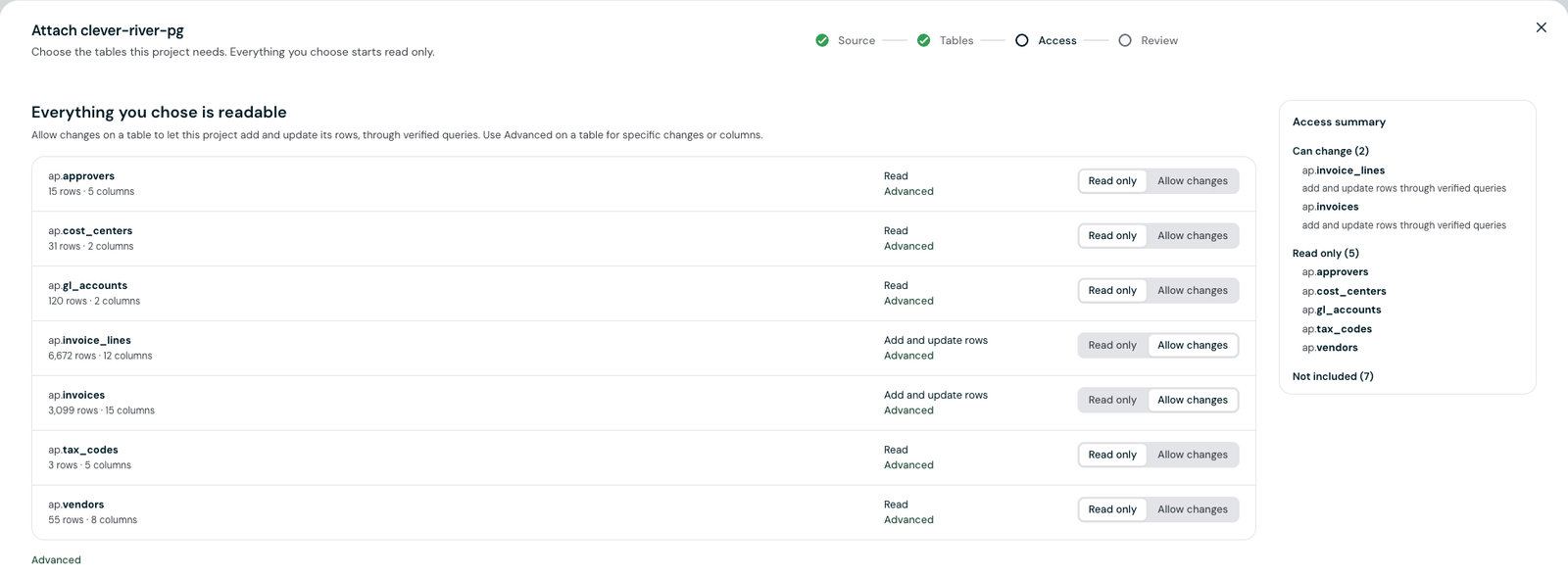The width and height of the screenshot is (1568, 578).
Task: Click 'Add and update rows' for ap.invoices
Action: [x=936, y=396]
